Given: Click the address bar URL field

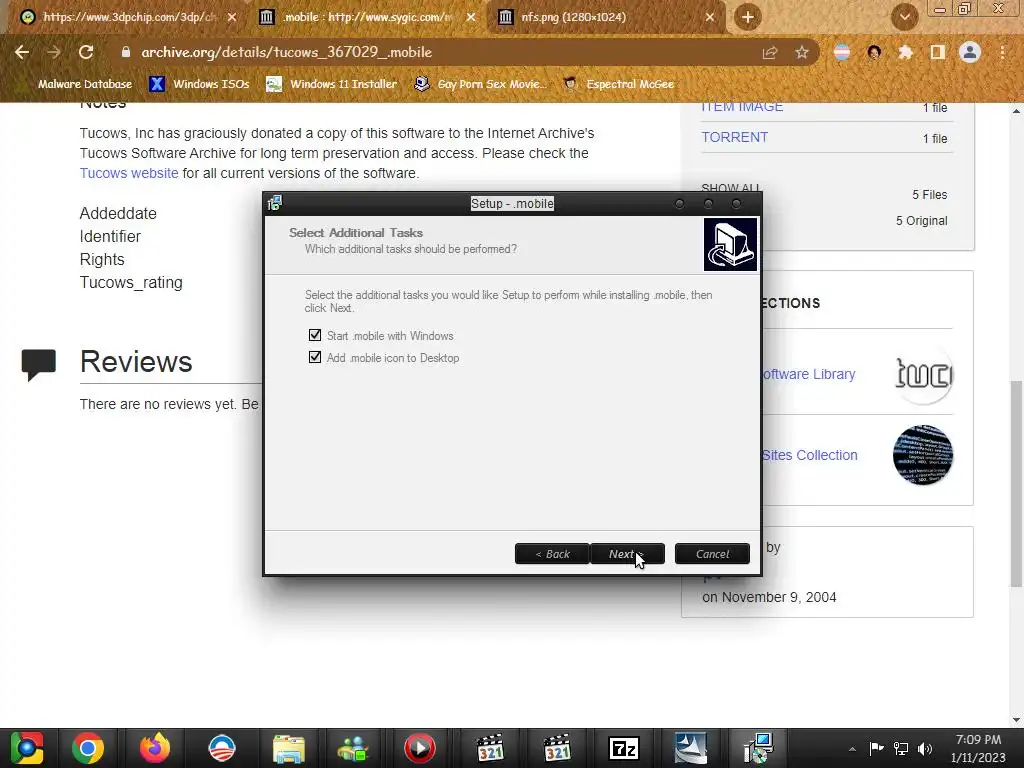Looking at the screenshot, I should click(431, 52).
